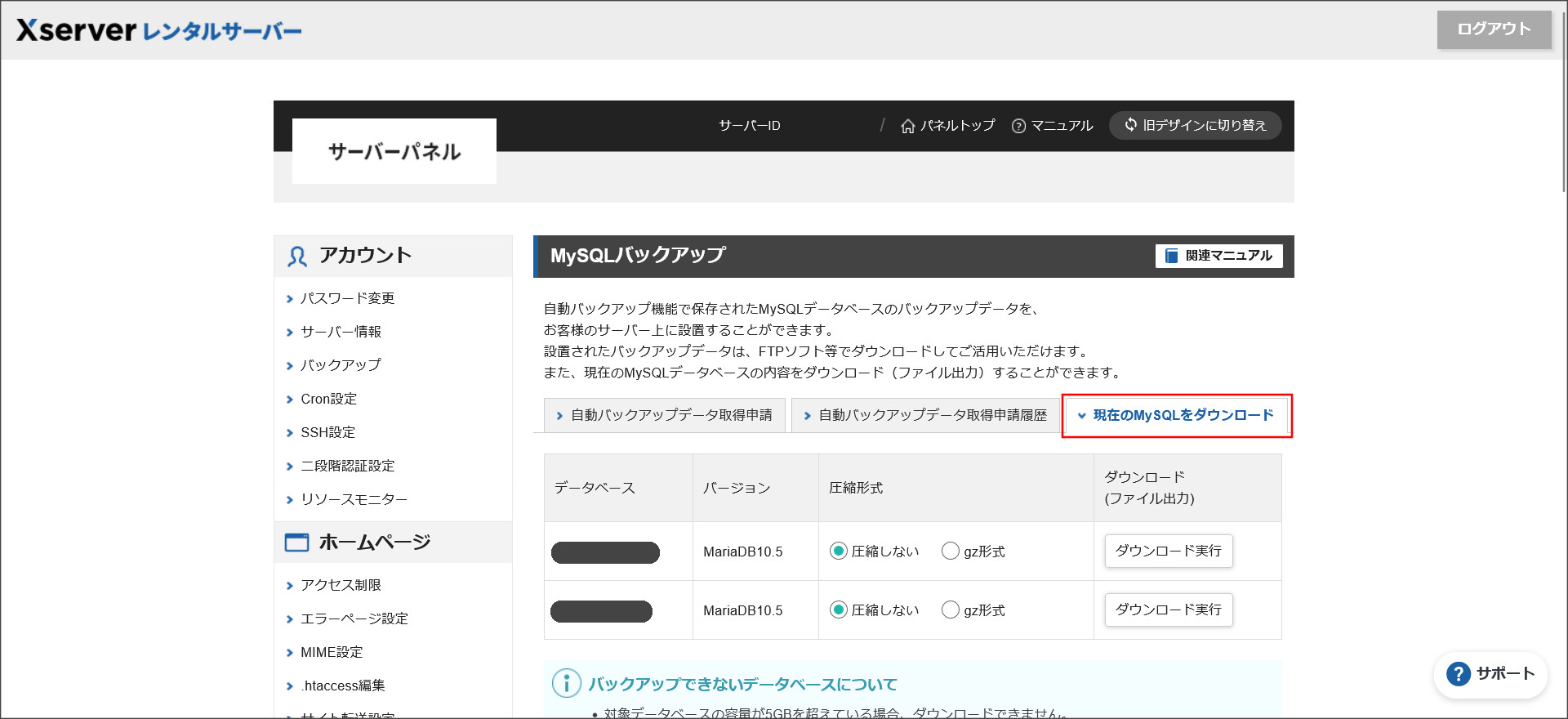
Task: Click the Xserver レンタルサーバー logo
Action: pyautogui.click(x=159, y=30)
